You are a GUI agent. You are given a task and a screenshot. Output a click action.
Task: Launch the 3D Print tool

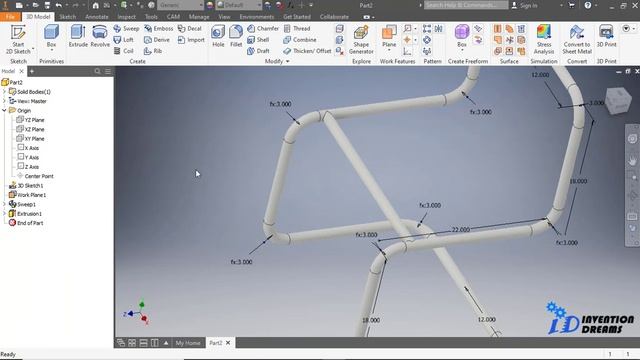pos(606,36)
